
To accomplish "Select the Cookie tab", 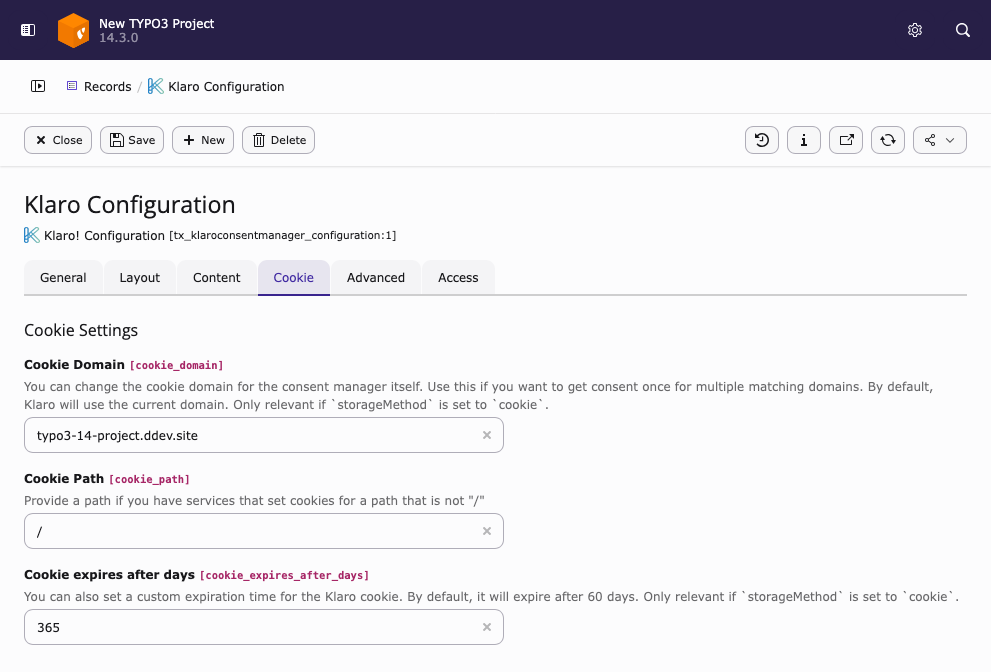I will 294,278.
